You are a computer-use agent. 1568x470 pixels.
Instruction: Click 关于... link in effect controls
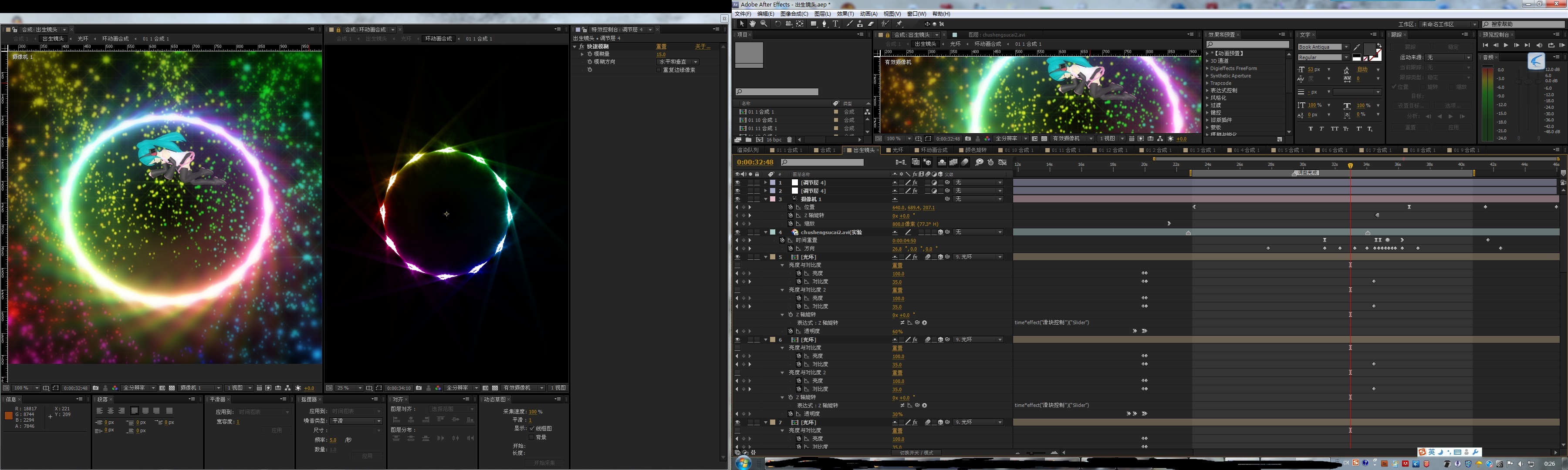tap(703, 47)
